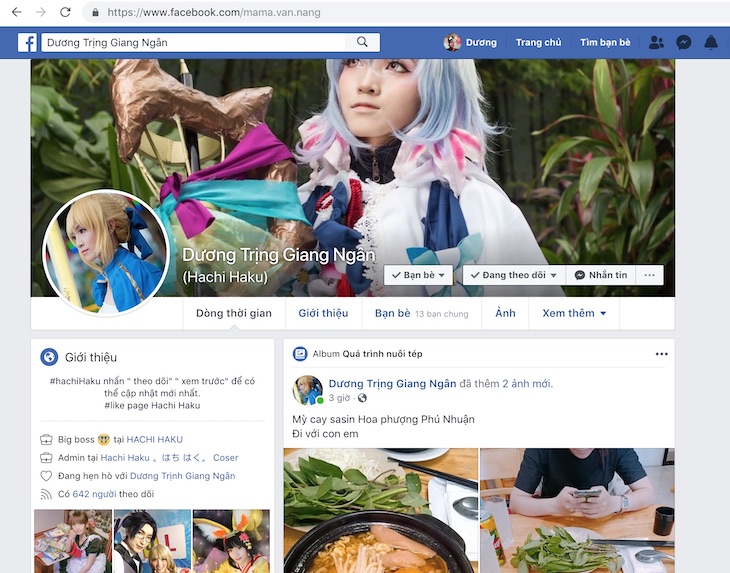Open the HACHI HAKU workplace link
Image resolution: width=730 pixels, height=573 pixels.
[x=155, y=439]
